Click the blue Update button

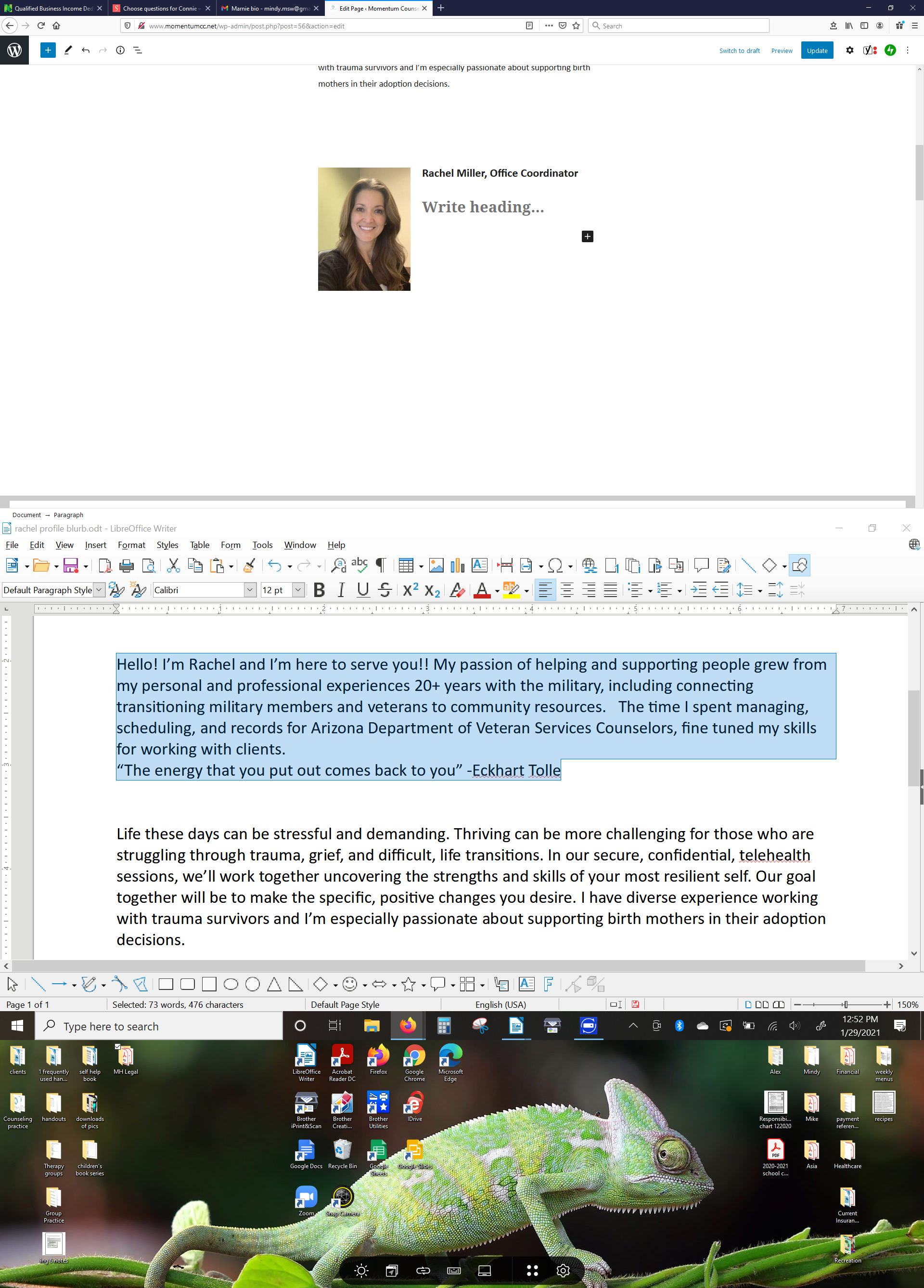817,51
